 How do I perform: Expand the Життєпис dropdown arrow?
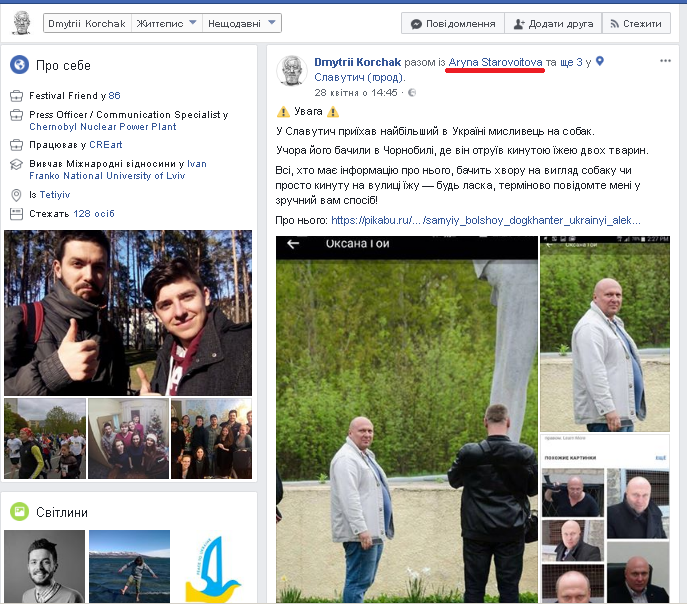tap(192, 22)
